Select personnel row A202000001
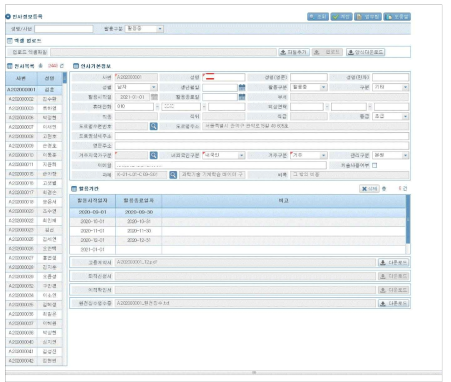 point(34,90)
